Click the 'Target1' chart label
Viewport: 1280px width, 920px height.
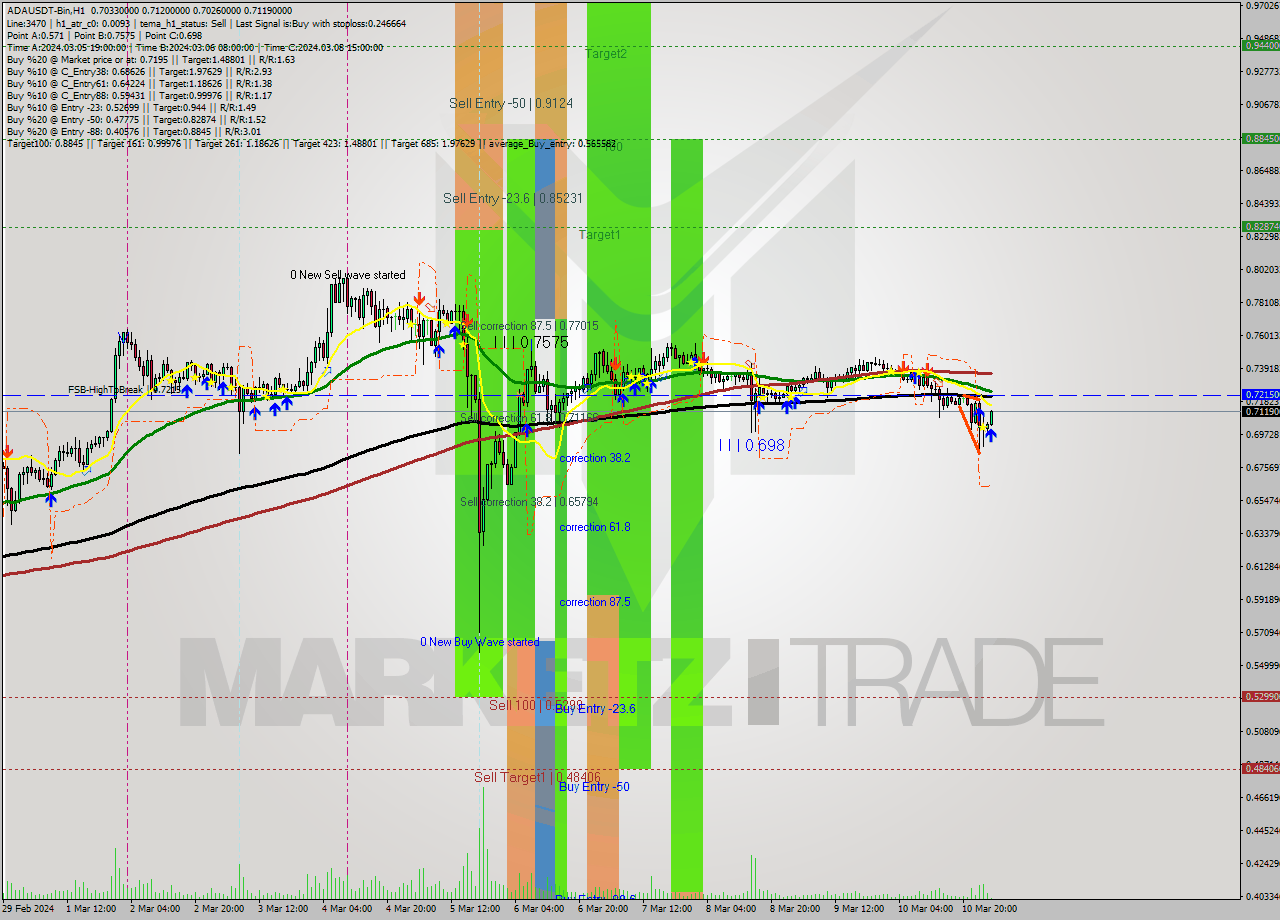pyautogui.click(x=600, y=234)
